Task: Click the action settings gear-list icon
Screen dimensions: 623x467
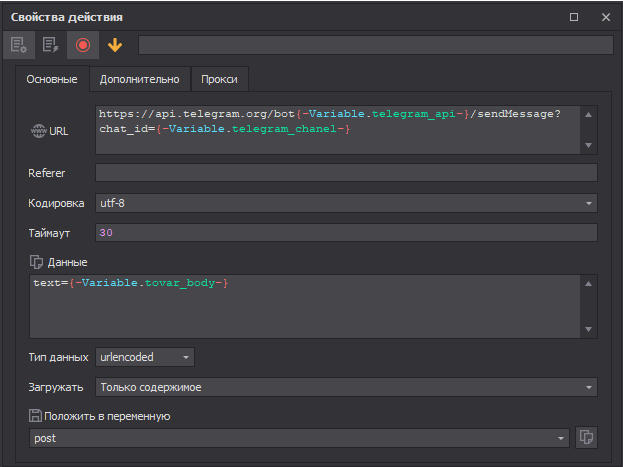Action: pyautogui.click(x=18, y=45)
